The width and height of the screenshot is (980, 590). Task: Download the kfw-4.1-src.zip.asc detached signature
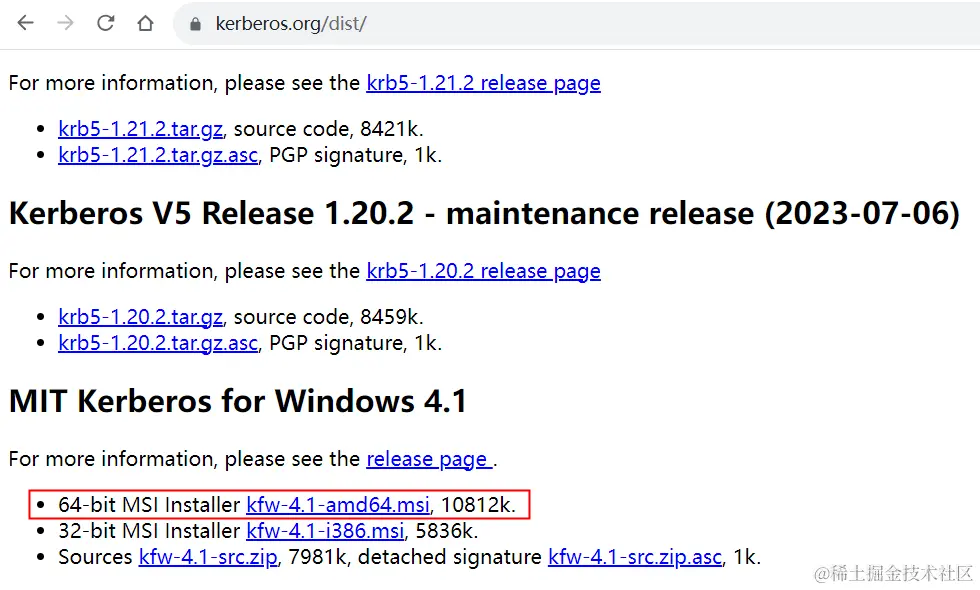tap(635, 558)
